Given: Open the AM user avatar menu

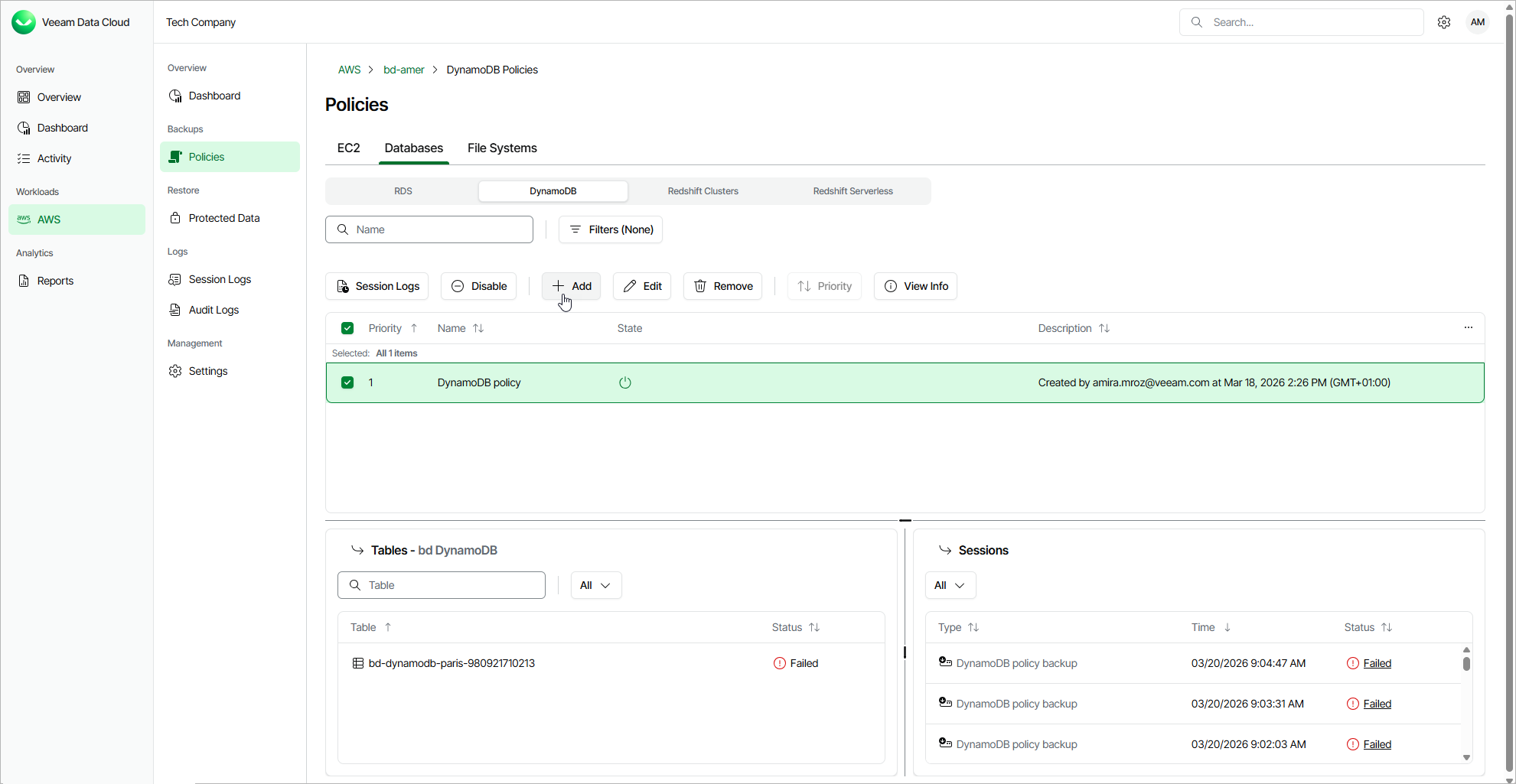Looking at the screenshot, I should coord(1478,22).
